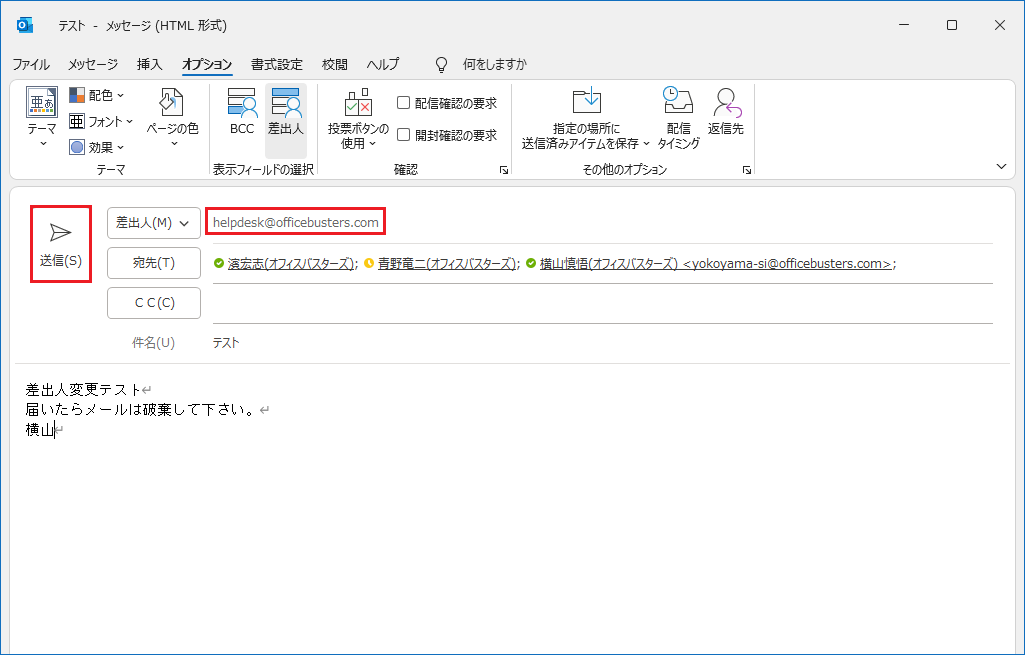Click the CC (C) button

(153, 303)
